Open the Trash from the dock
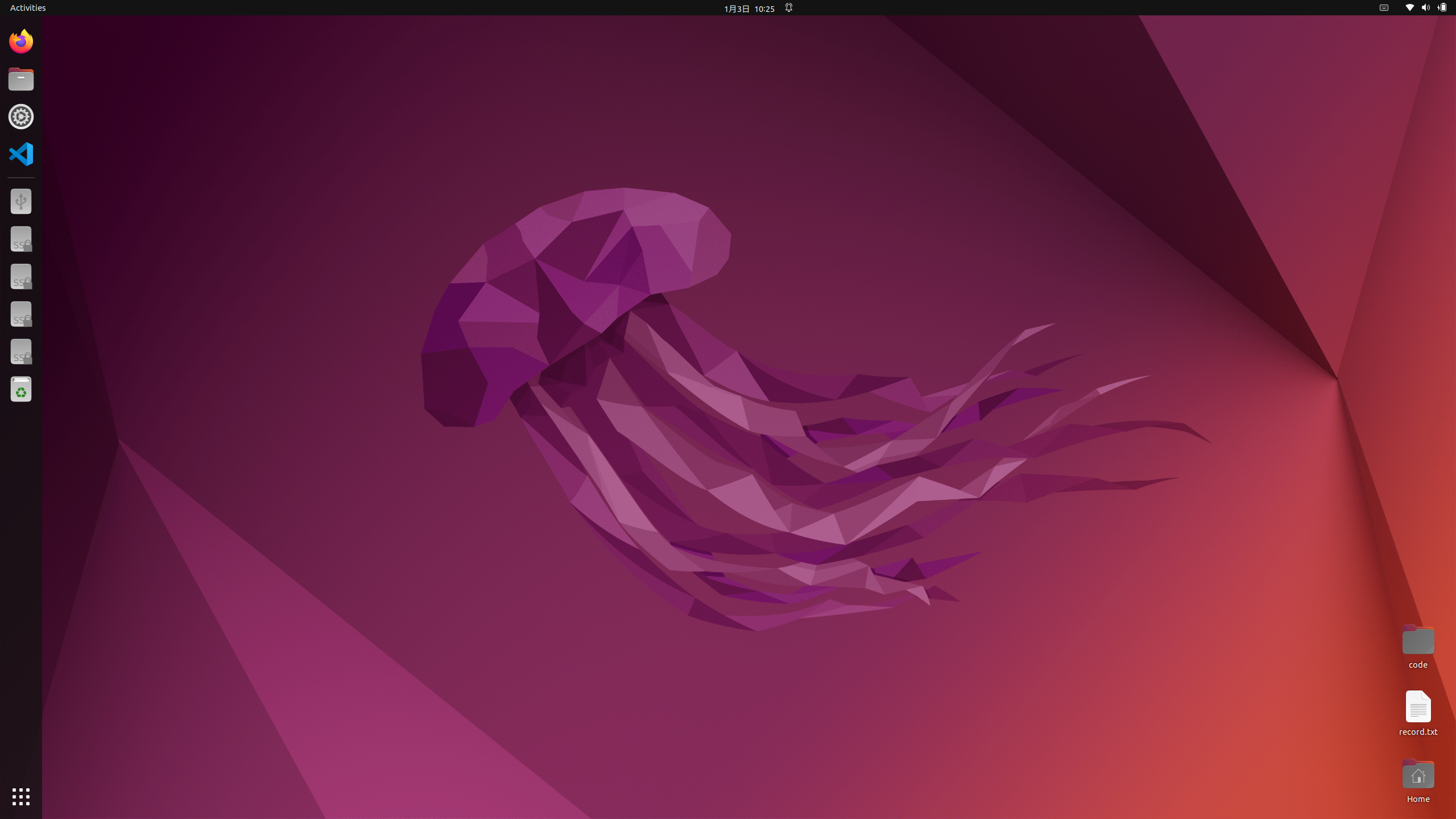Image resolution: width=1456 pixels, height=819 pixels. (x=21, y=389)
